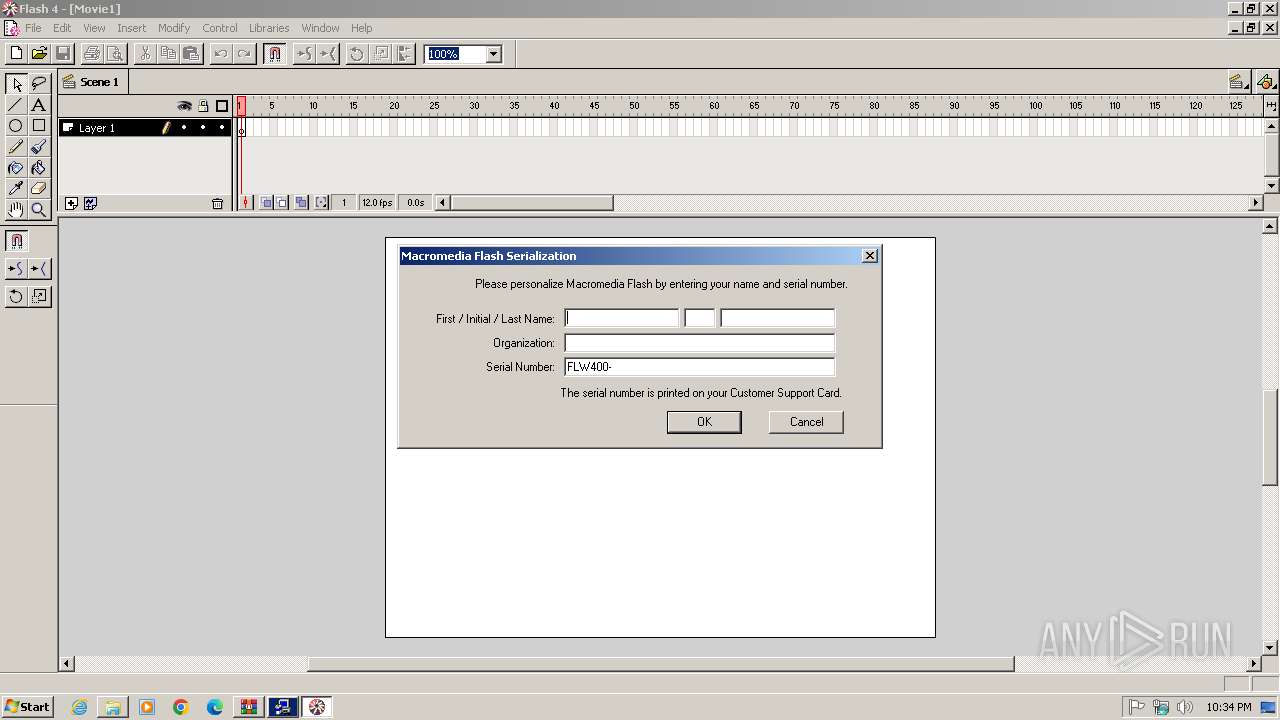Add a new layer with plus icon

click(x=71, y=203)
